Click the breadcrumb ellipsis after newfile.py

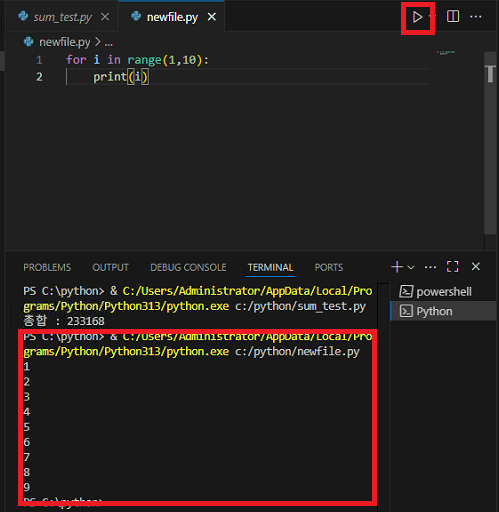[109, 43]
